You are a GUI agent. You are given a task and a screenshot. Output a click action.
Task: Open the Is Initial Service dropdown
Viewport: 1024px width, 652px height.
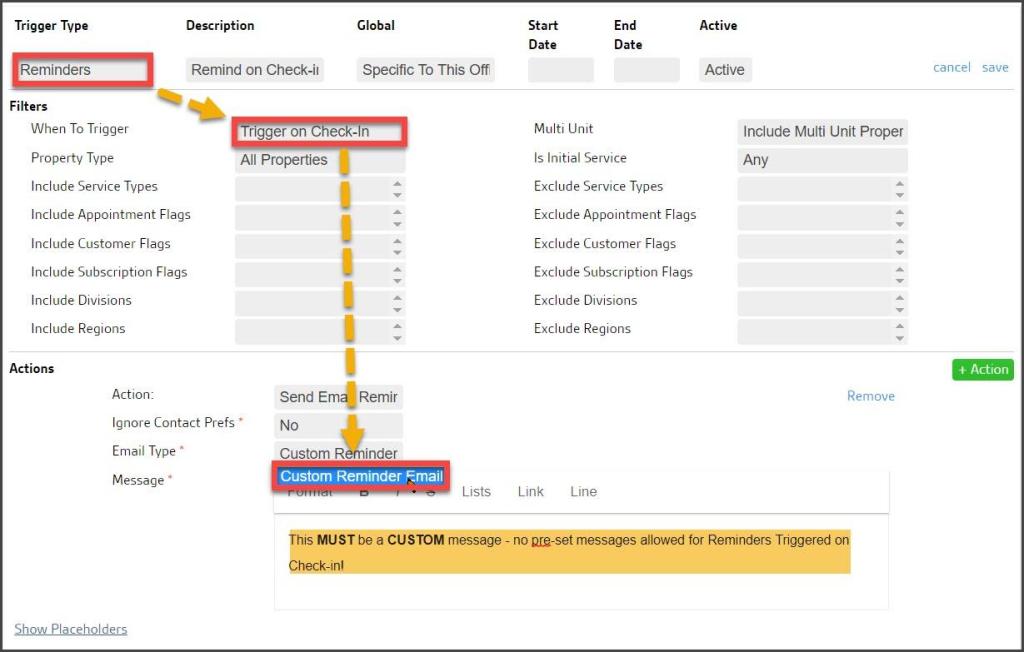point(822,160)
